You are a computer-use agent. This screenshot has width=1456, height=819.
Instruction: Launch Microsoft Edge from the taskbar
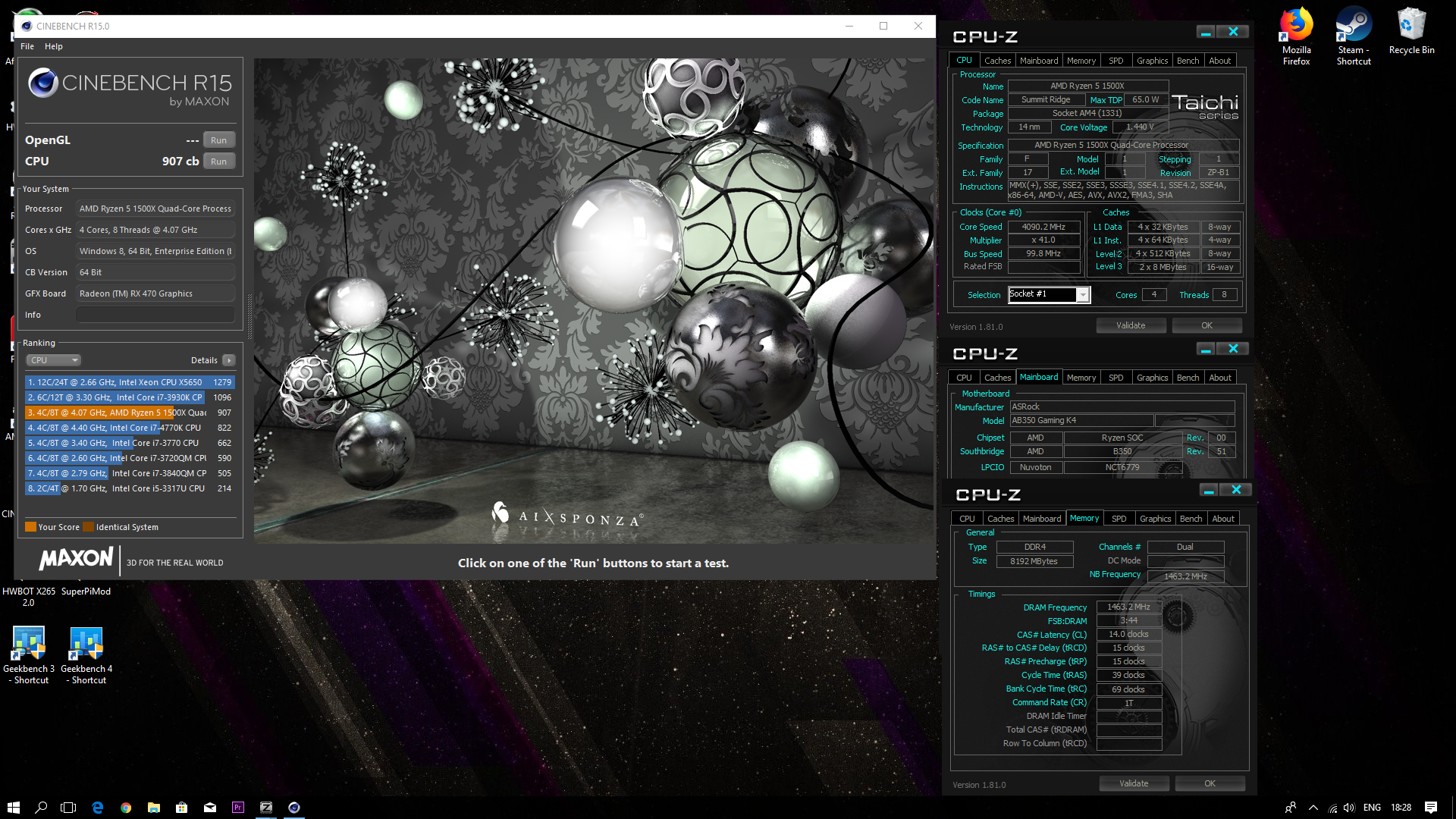pos(97,808)
